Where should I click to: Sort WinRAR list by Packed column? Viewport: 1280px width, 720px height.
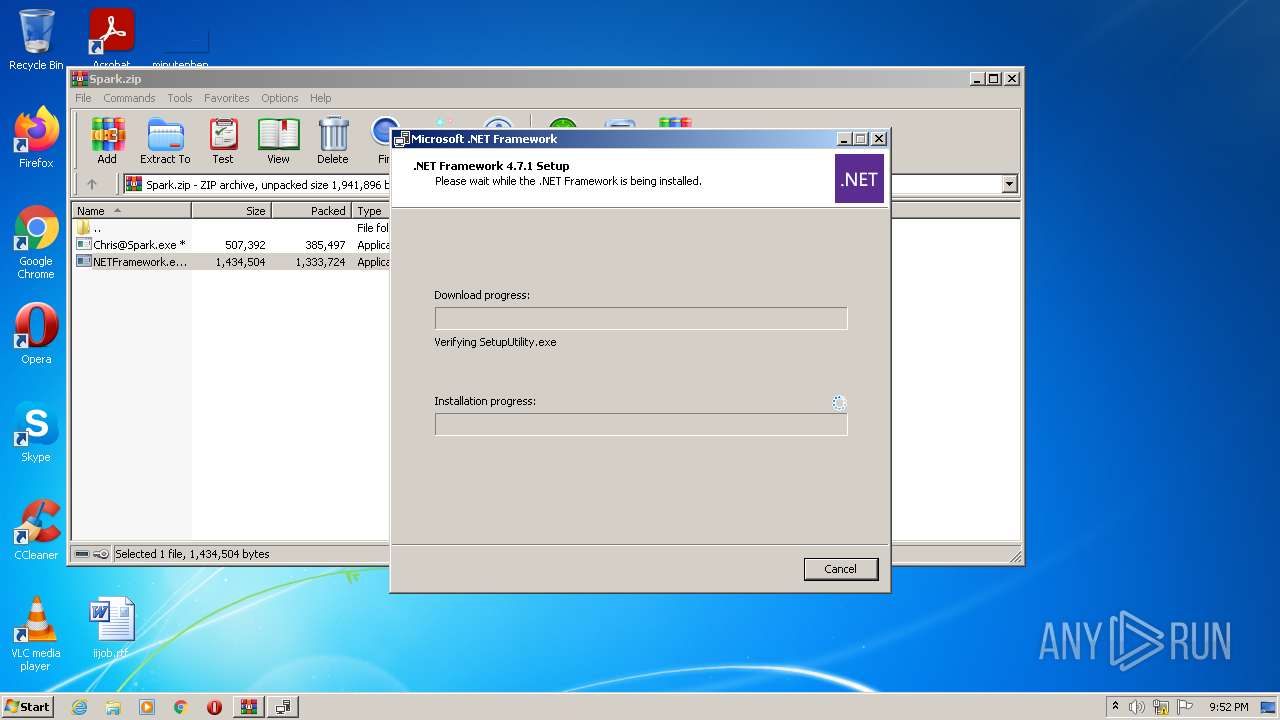point(311,211)
